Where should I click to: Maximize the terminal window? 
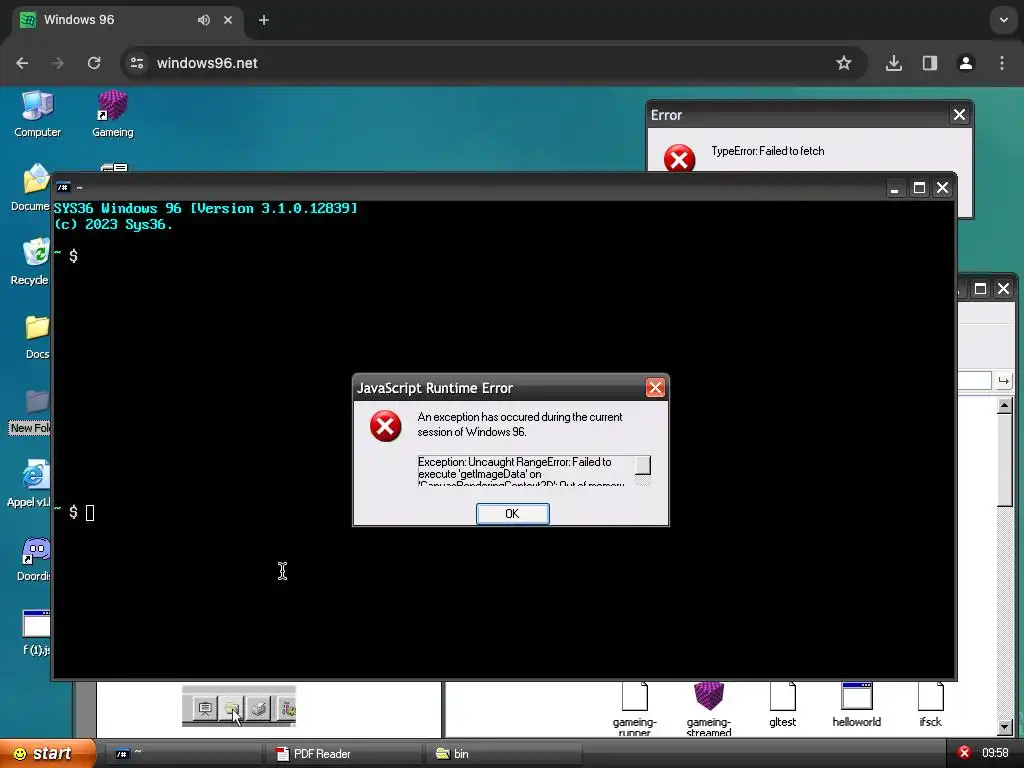(919, 188)
